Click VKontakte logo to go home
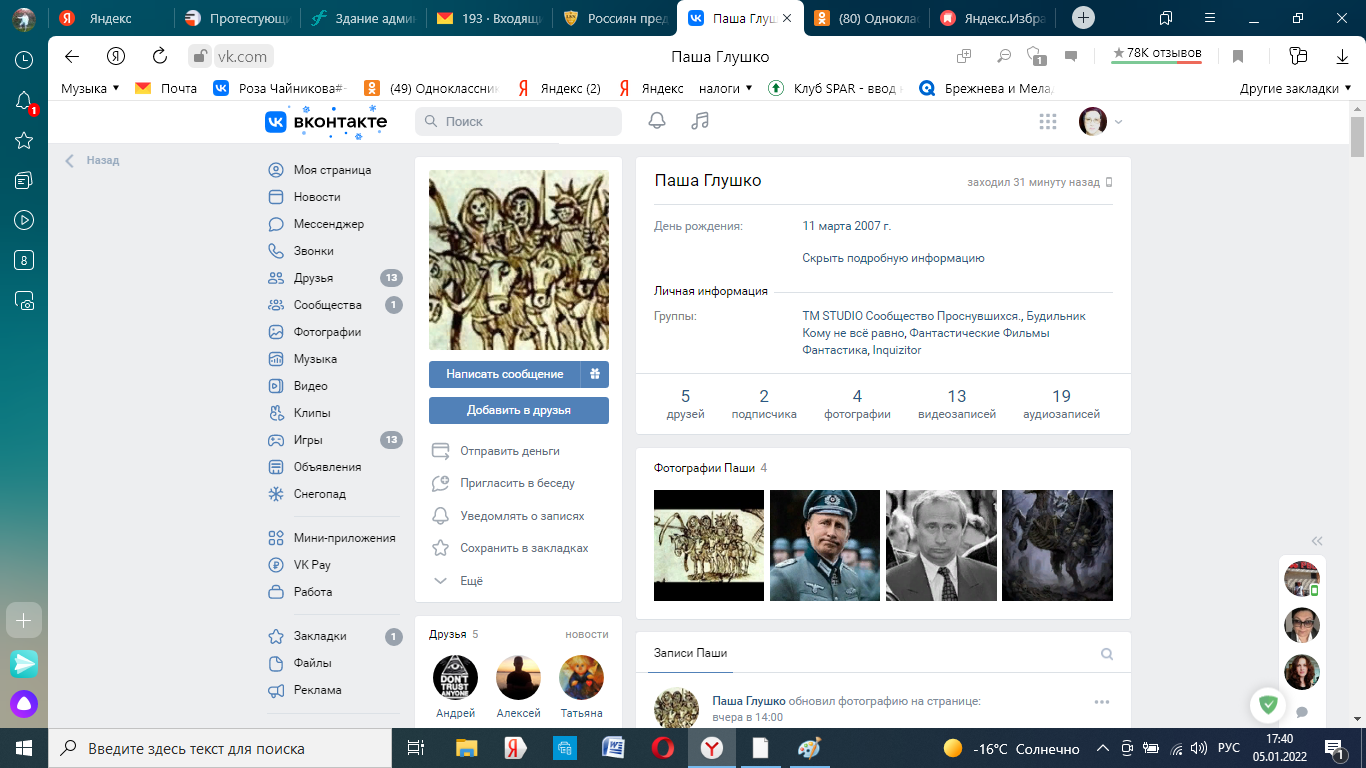The image size is (1366, 768). (326, 121)
